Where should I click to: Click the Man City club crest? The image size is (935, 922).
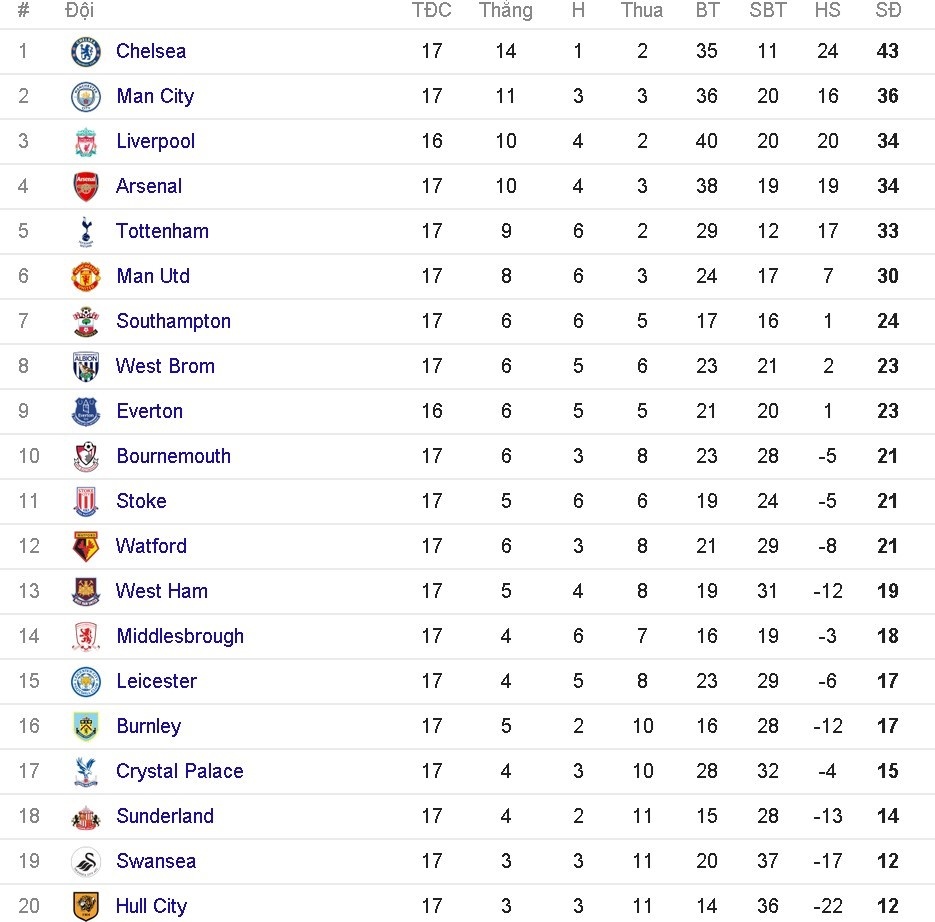coord(86,96)
